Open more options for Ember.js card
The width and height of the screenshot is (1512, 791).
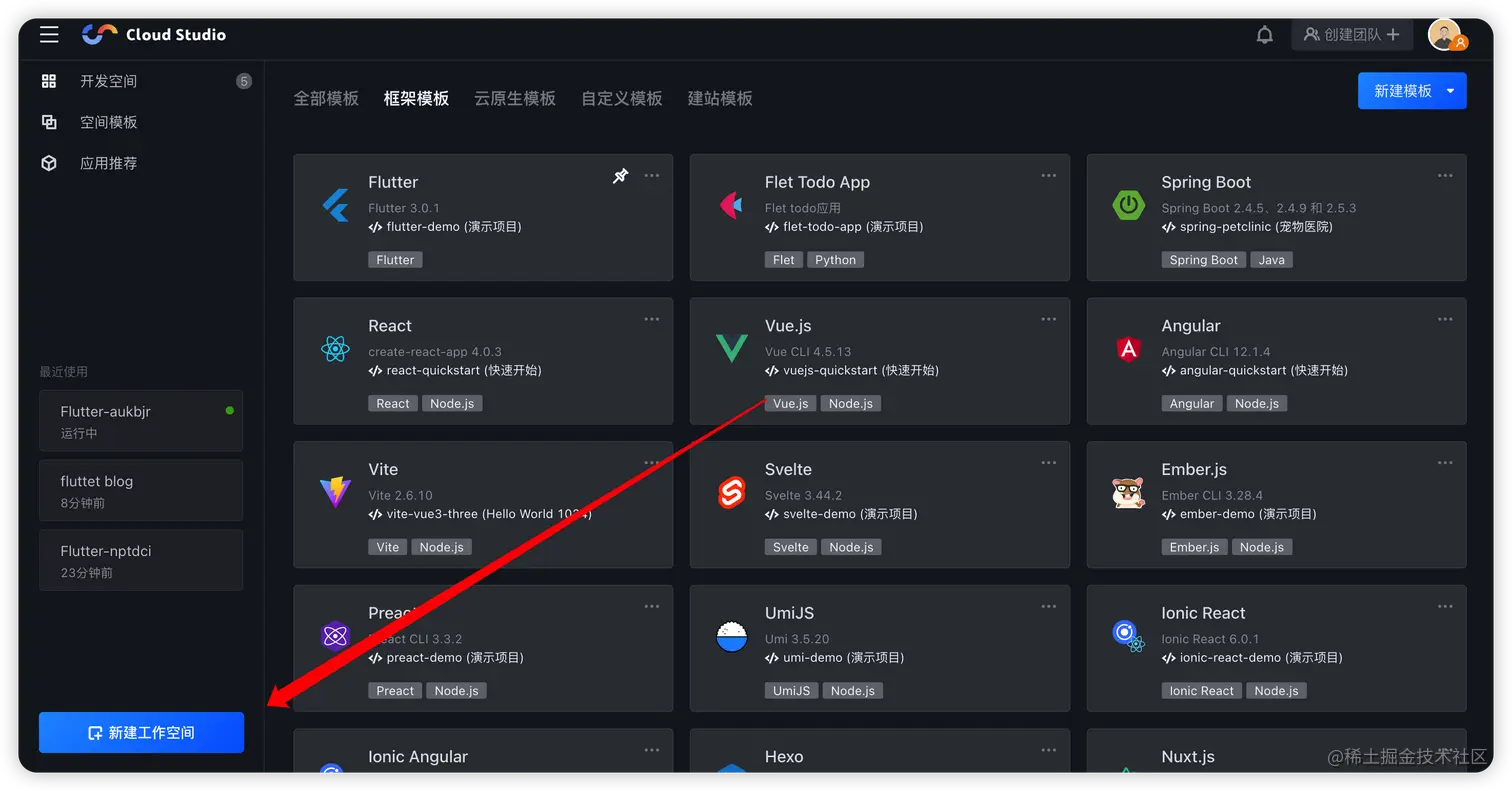[1445, 463]
